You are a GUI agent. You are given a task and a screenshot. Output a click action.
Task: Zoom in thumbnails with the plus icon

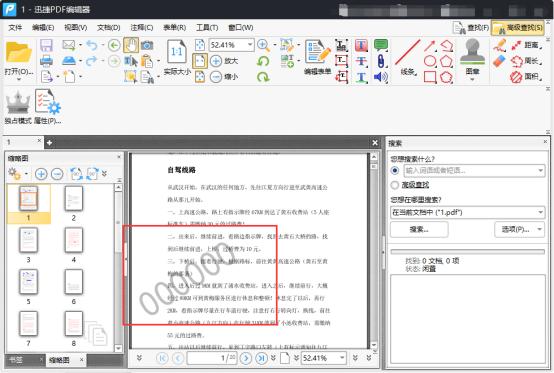[41, 174]
